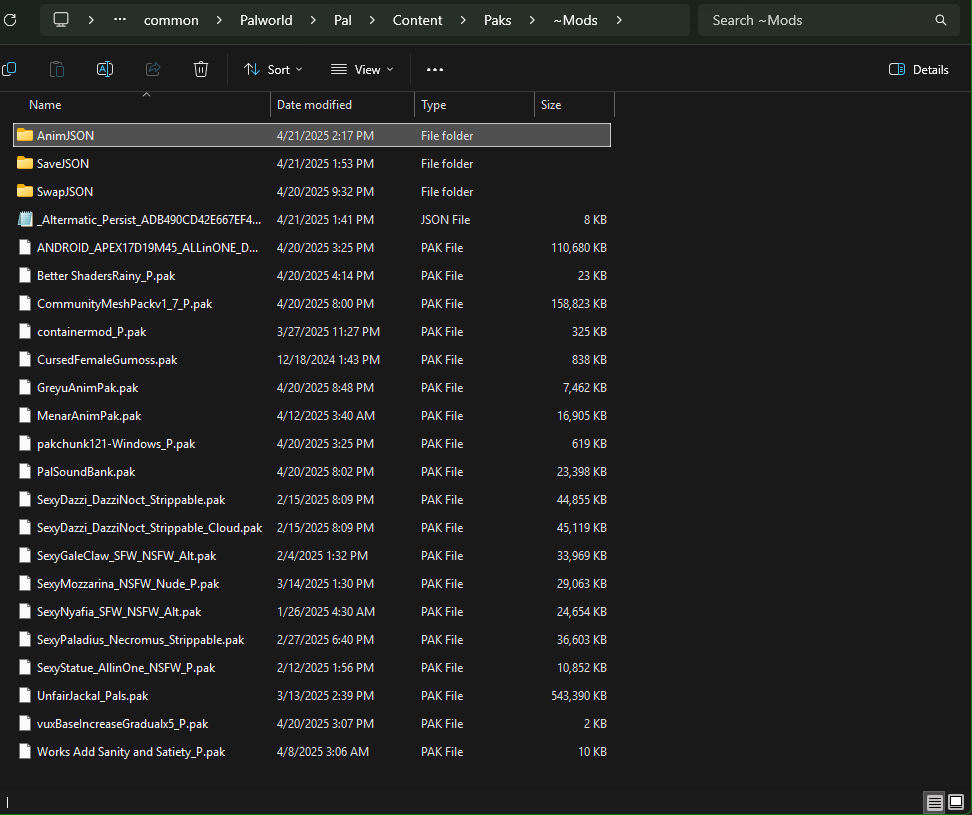Select CommunityMeshPackv1_7_P.pak file name

pos(125,304)
